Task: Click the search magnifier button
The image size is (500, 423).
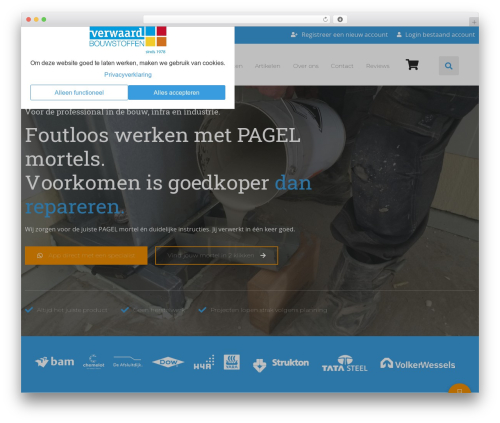Action: pos(449,66)
